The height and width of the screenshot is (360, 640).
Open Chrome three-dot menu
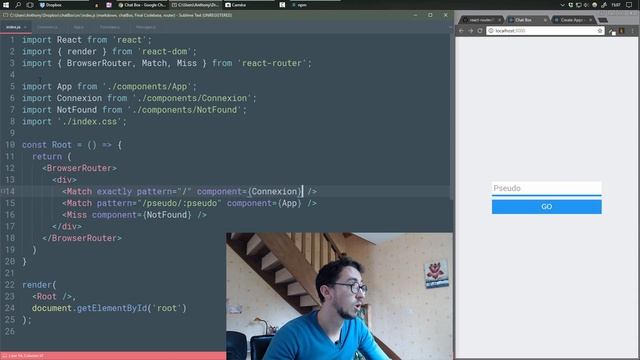(x=633, y=31)
